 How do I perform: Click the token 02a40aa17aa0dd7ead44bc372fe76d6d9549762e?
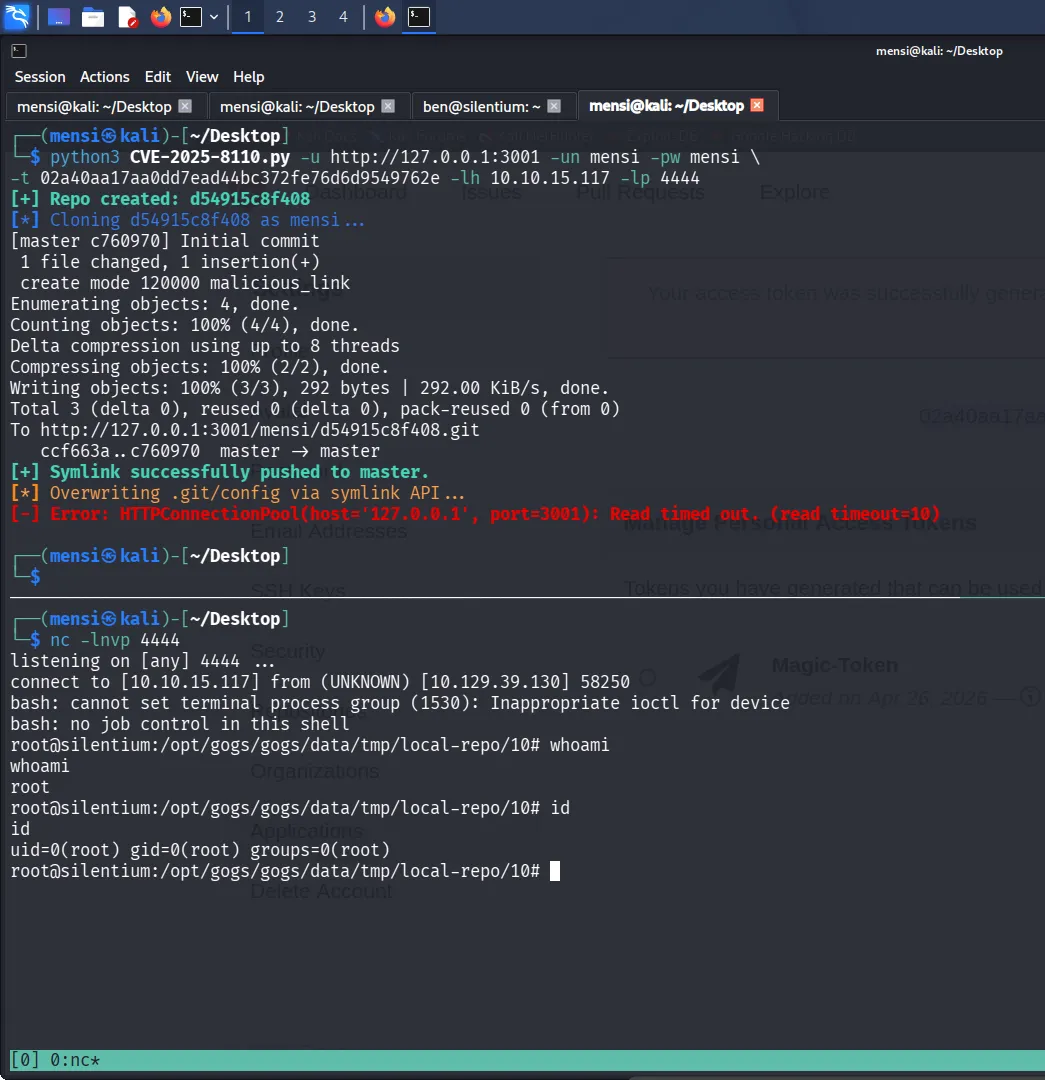(240, 178)
